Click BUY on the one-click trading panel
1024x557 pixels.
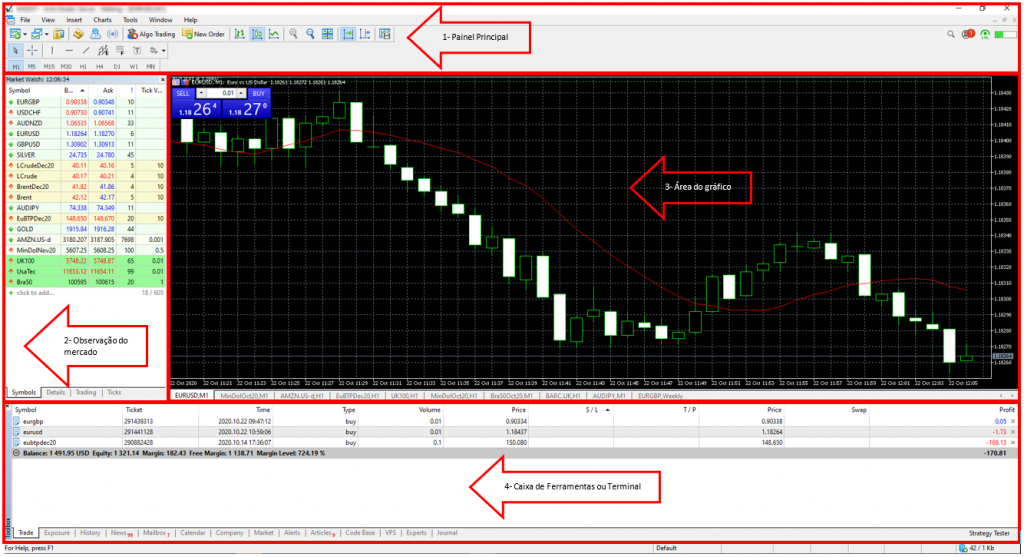[x=259, y=93]
